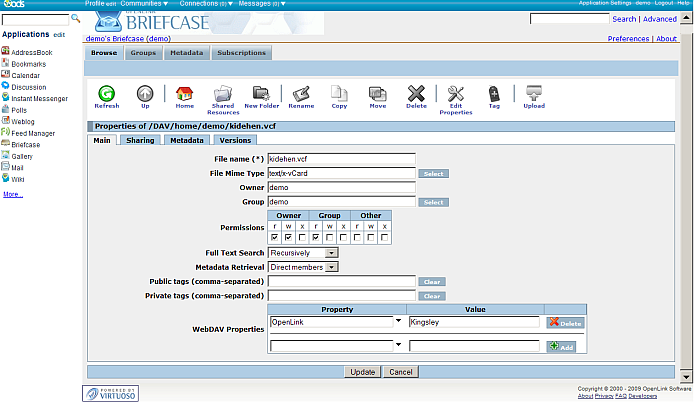Image resolution: width=700 pixels, height=413 pixels.
Task: Click the Rename icon in the toolbar
Action: (x=301, y=93)
